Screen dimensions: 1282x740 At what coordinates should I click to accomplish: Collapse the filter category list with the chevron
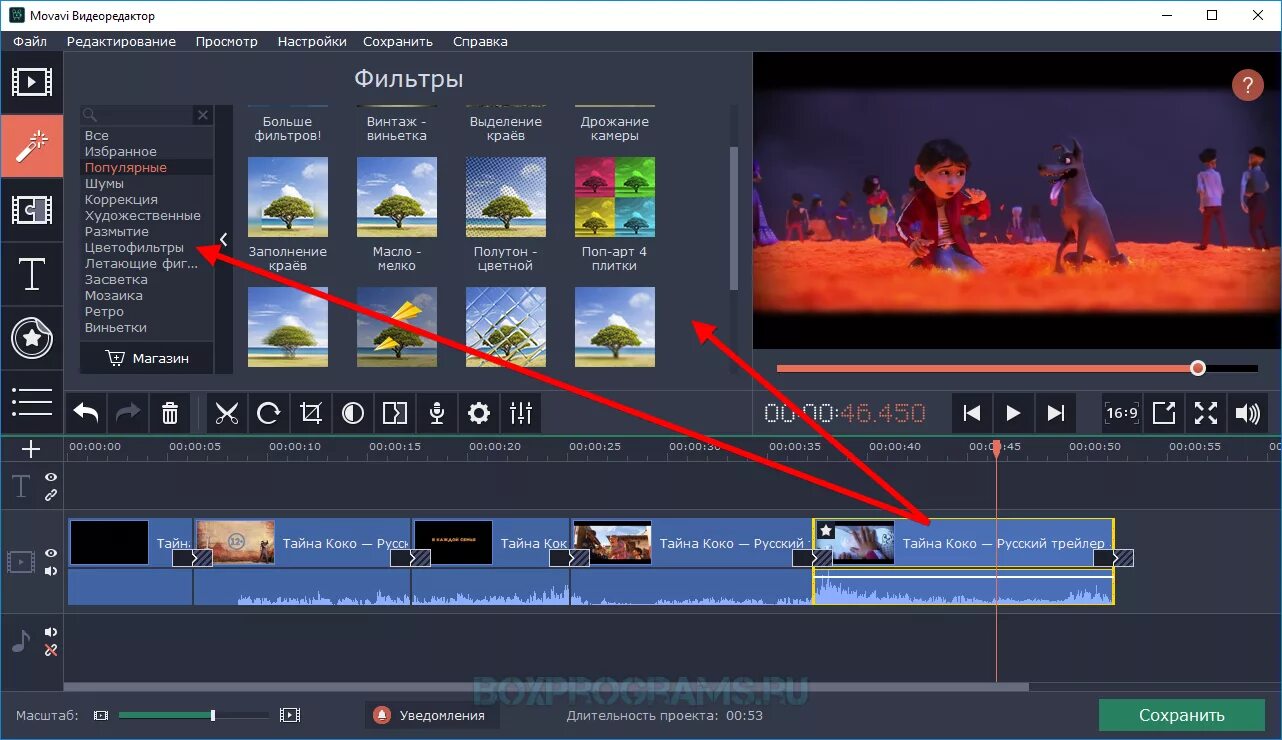(223, 240)
